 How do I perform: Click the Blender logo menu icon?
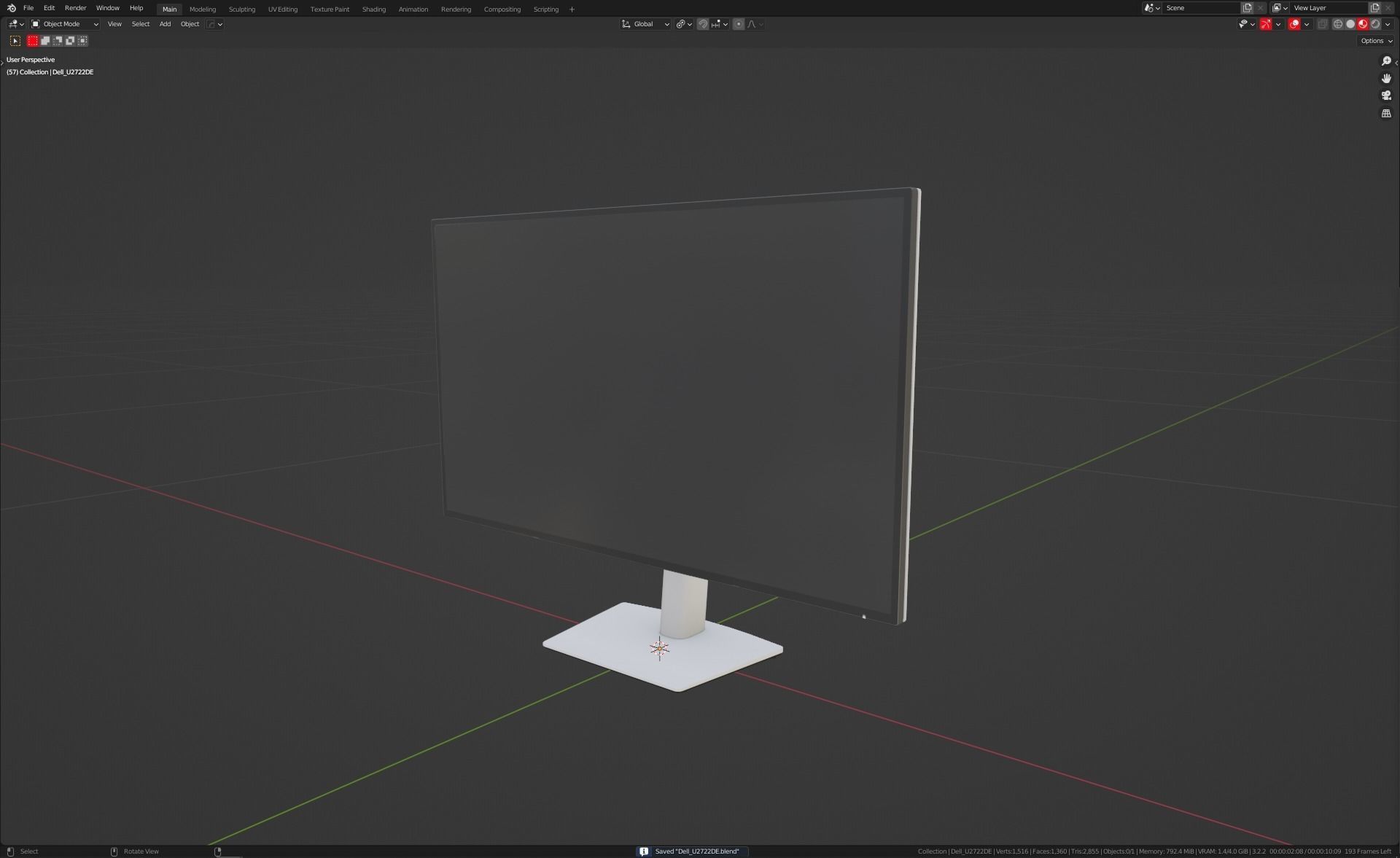(11, 8)
